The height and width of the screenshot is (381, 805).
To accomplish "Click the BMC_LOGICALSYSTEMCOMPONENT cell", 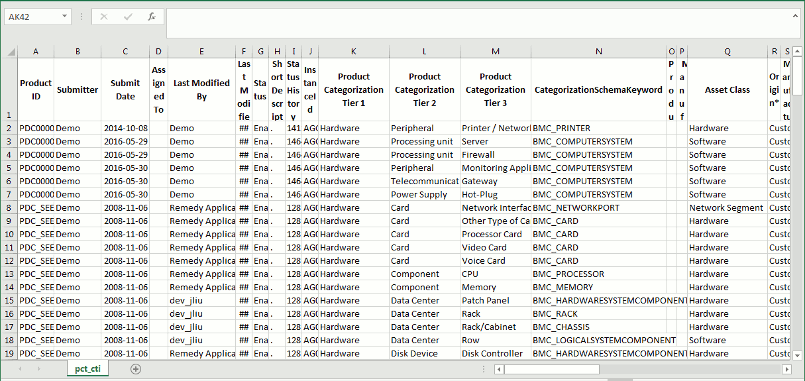I will coord(599,340).
